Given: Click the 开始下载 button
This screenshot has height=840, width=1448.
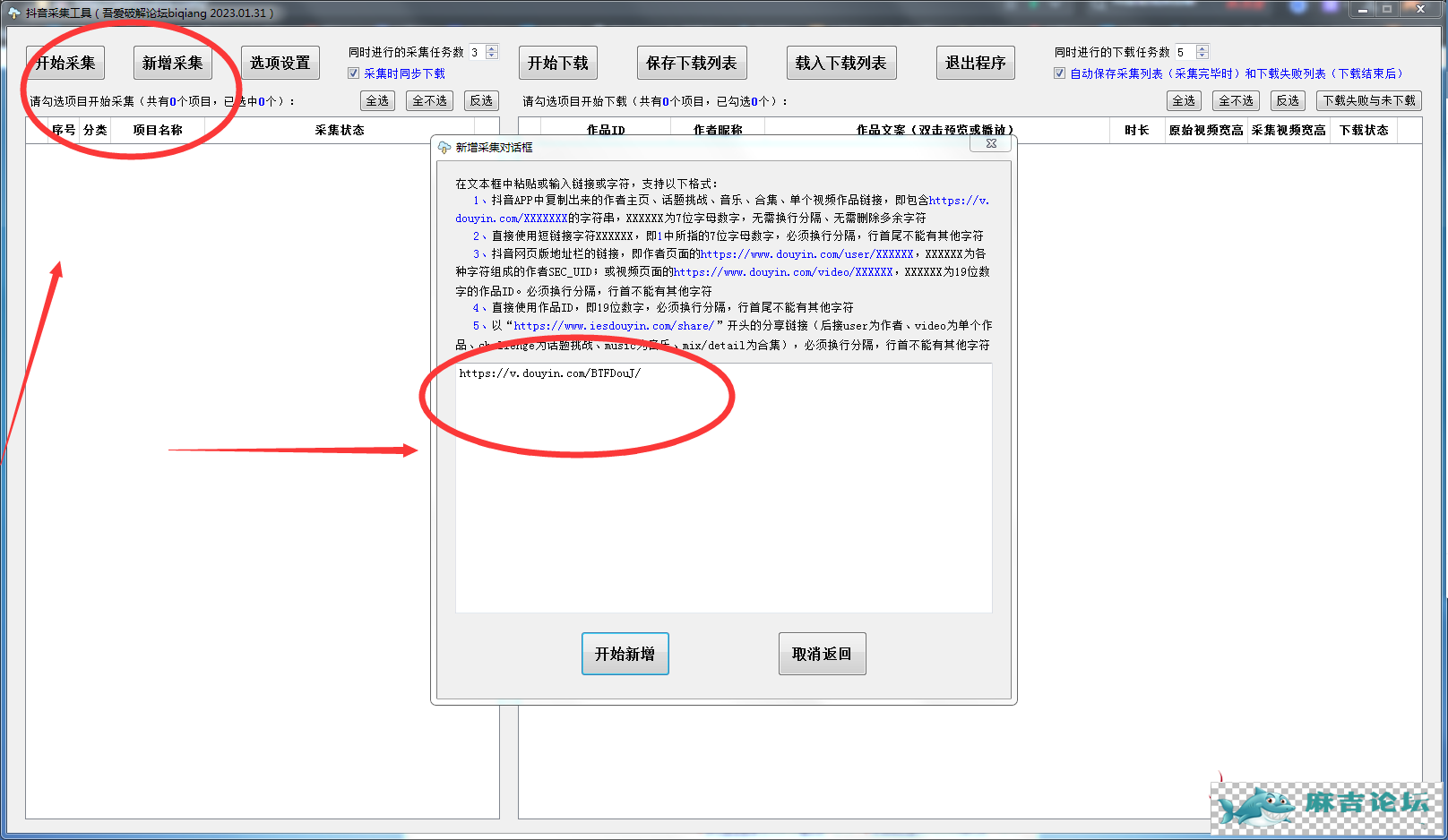Looking at the screenshot, I should (558, 63).
